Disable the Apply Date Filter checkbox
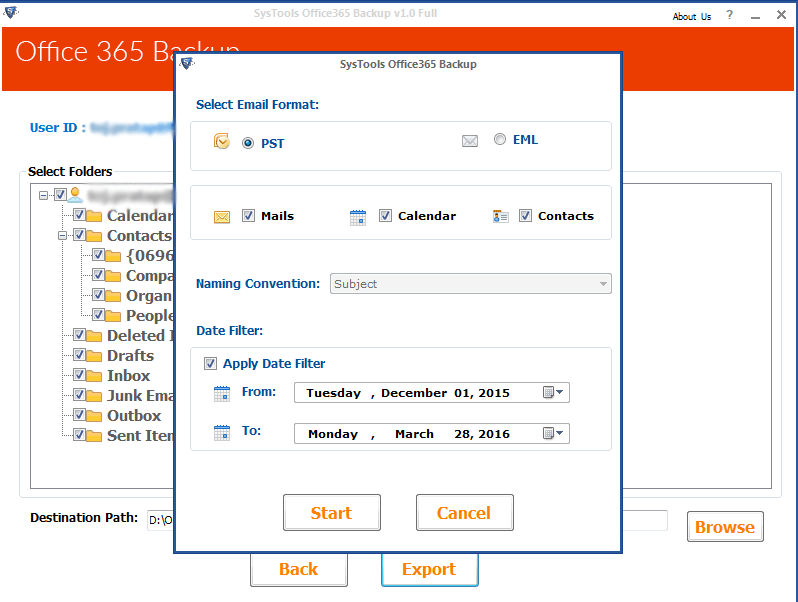The image size is (798, 602). click(x=211, y=364)
